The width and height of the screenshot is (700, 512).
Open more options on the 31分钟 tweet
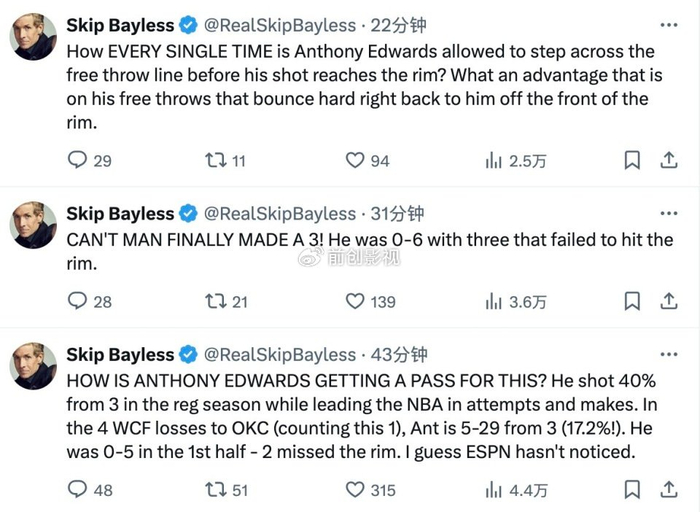pyautogui.click(x=667, y=214)
